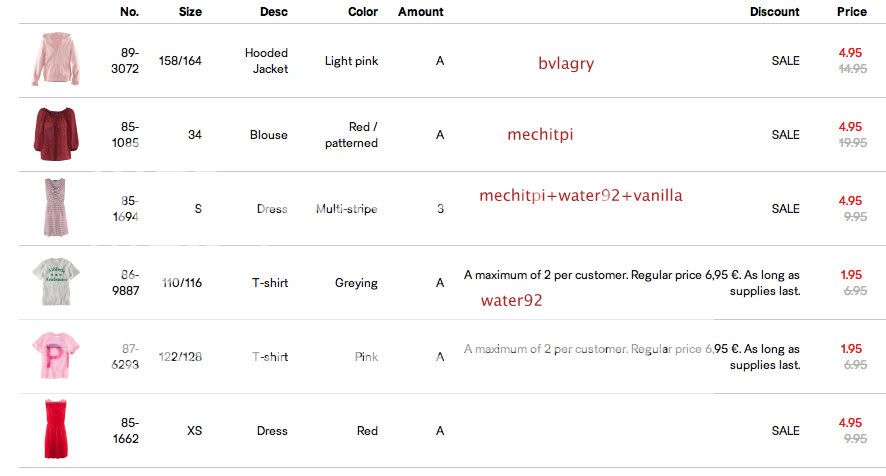This screenshot has height=476, width=886.
Task: Select the multi-stripe dress thumbnail
Action: click(x=54, y=208)
